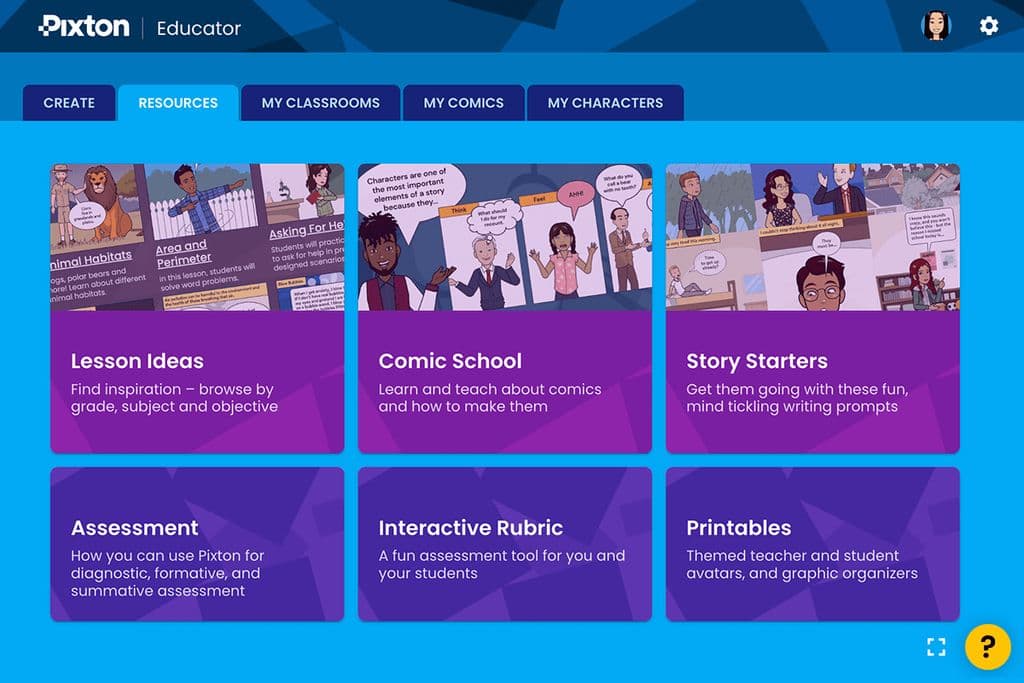Open the settings gear in the header
Screen dimensions: 1024x683
pos(988,26)
